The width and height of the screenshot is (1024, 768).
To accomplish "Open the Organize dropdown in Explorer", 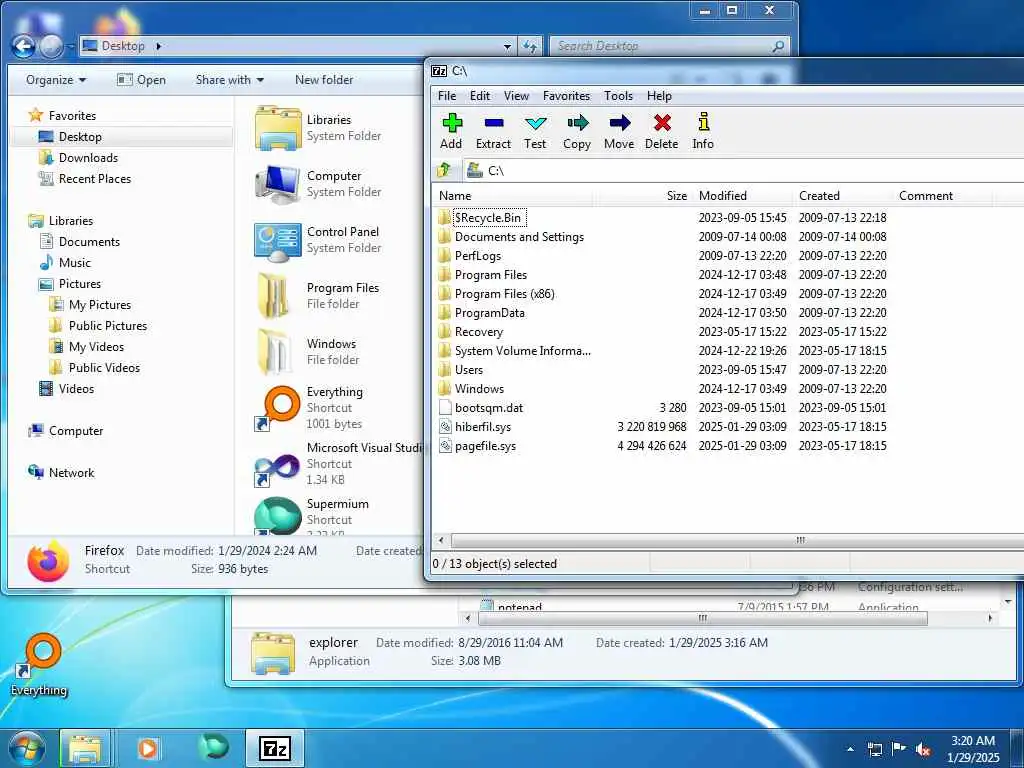I will click(x=56, y=80).
